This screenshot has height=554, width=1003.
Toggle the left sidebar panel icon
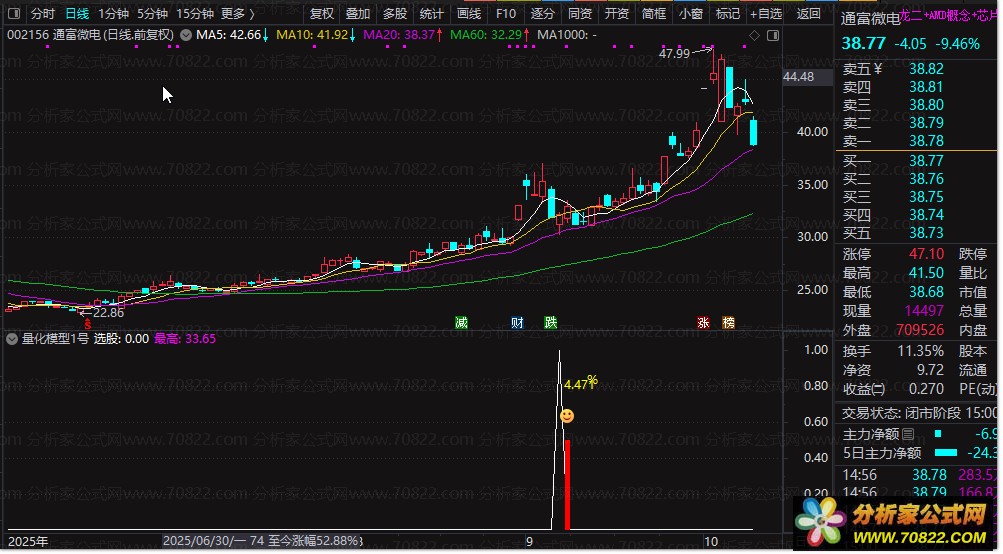[x=13, y=13]
